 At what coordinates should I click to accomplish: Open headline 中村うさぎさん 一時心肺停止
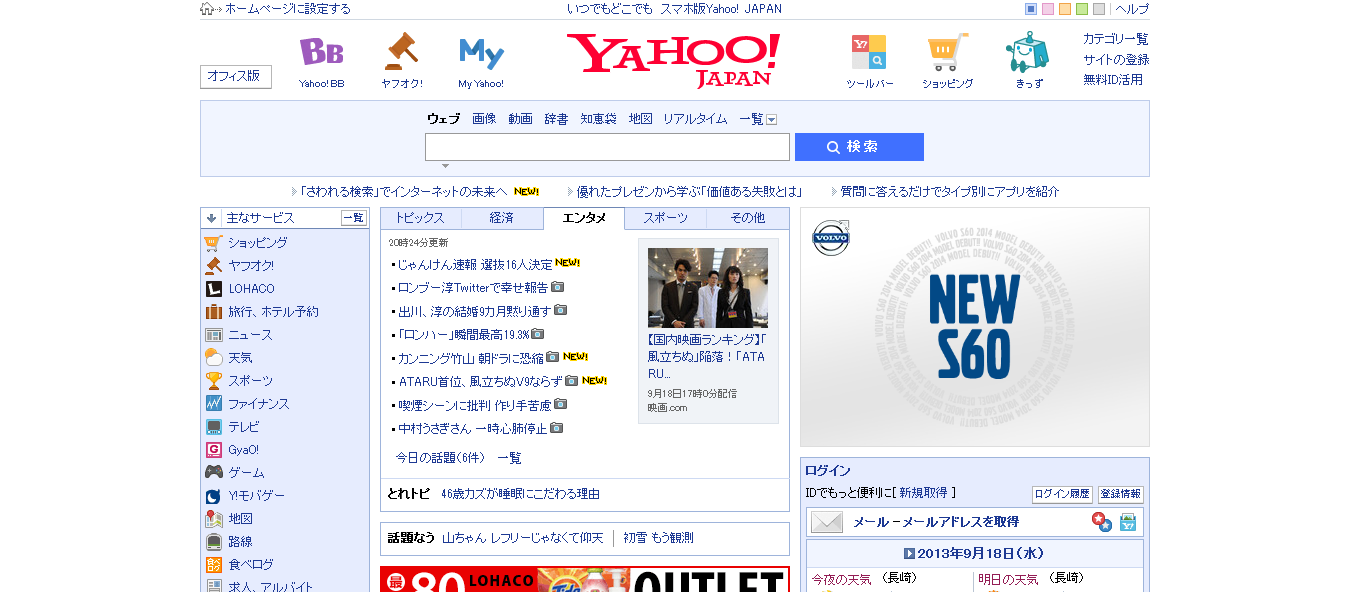(472, 429)
